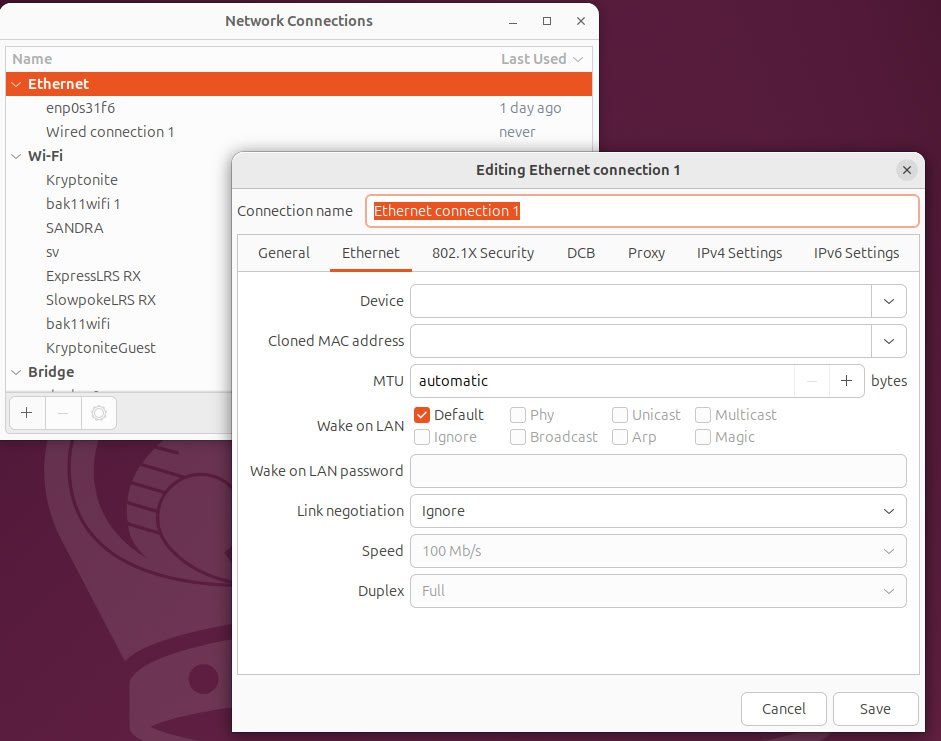Screen dimensions: 941x741
Task: Minimize the Network Connections window
Action: point(514,21)
